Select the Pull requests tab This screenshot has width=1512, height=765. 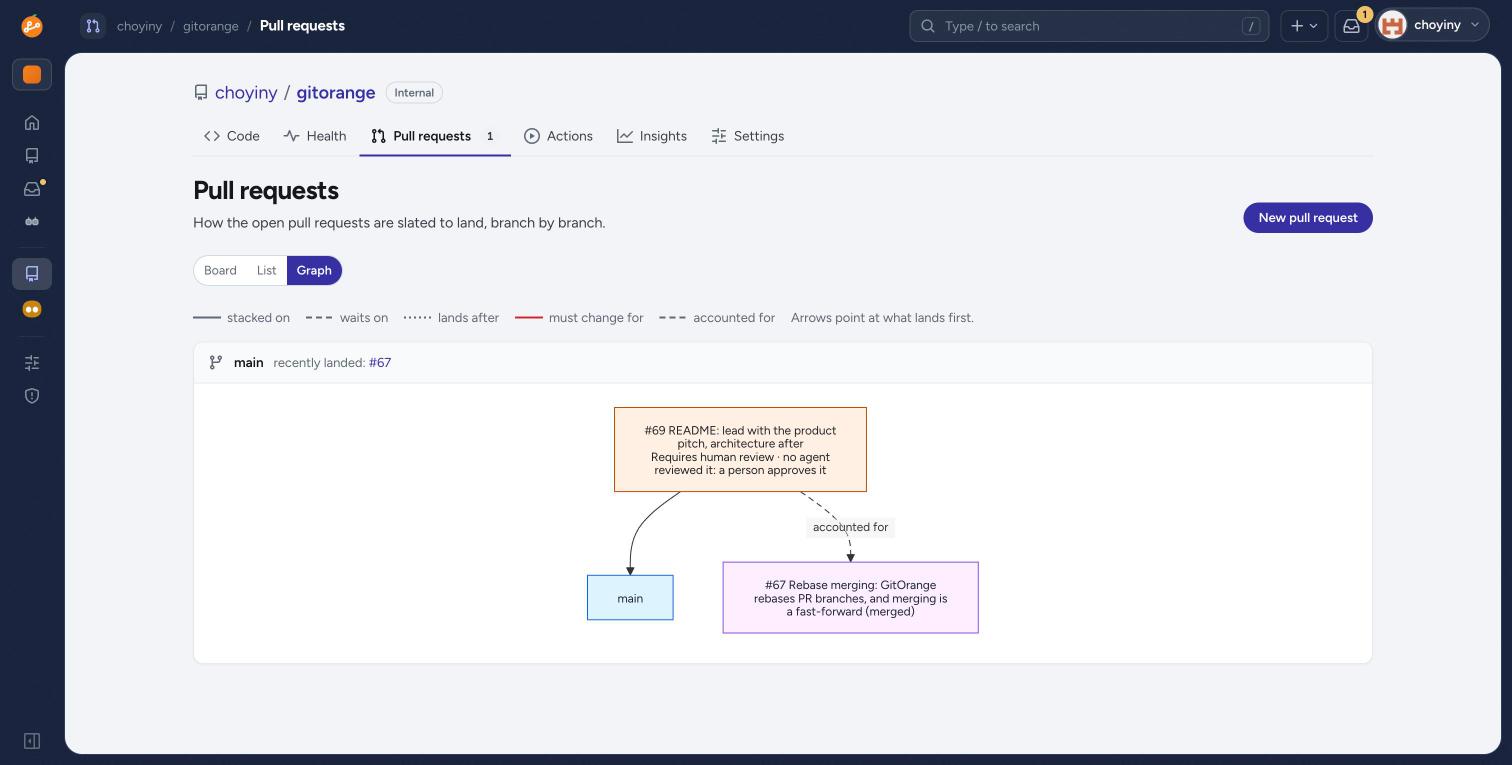coord(435,136)
